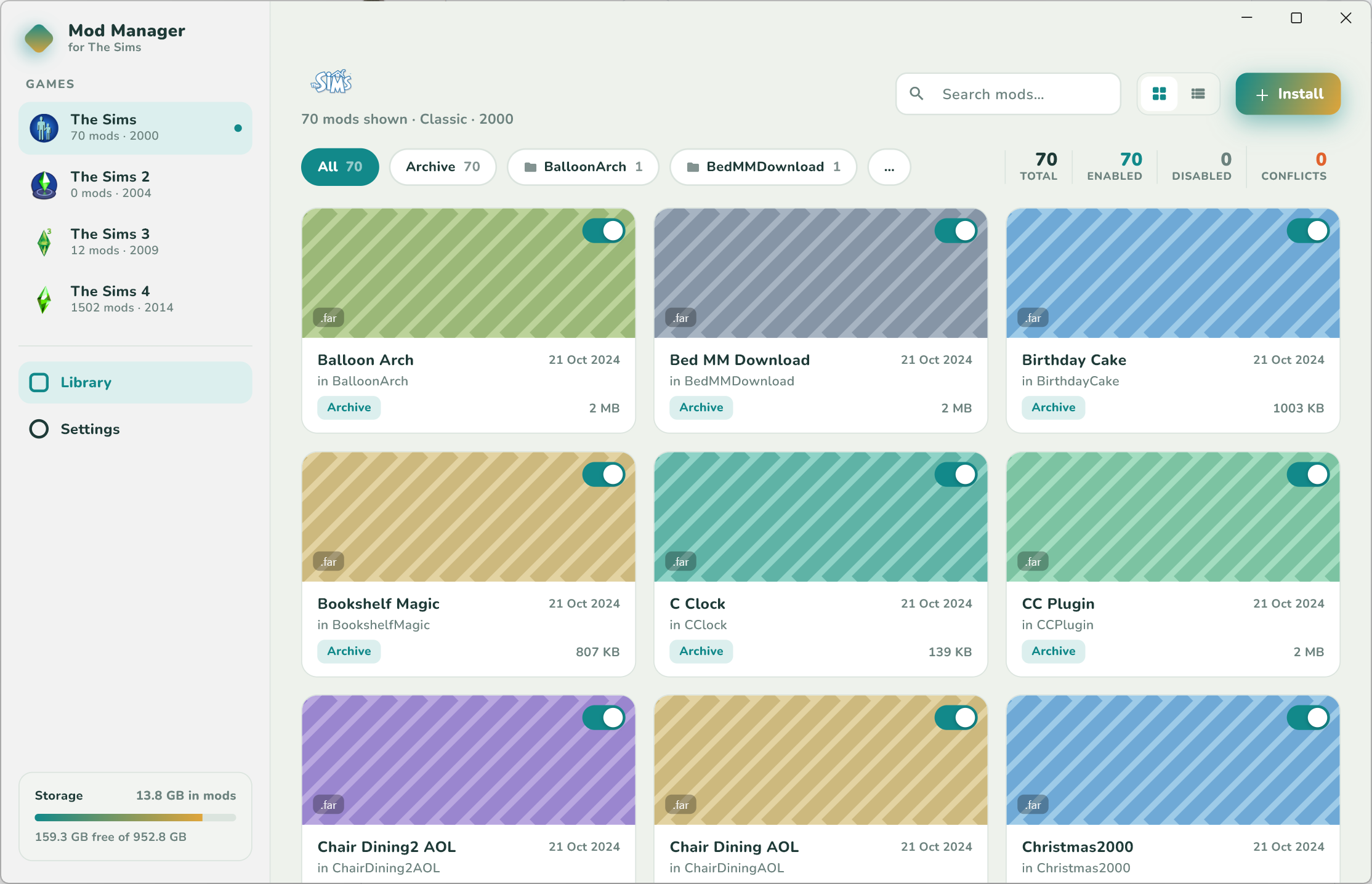Click the .far badge on Christmas2000
The height and width of the screenshot is (884, 1372).
[1033, 805]
